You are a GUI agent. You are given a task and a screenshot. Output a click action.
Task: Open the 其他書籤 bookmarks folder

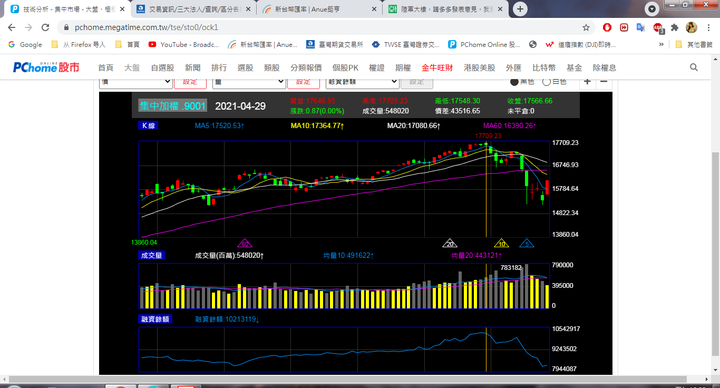694,45
